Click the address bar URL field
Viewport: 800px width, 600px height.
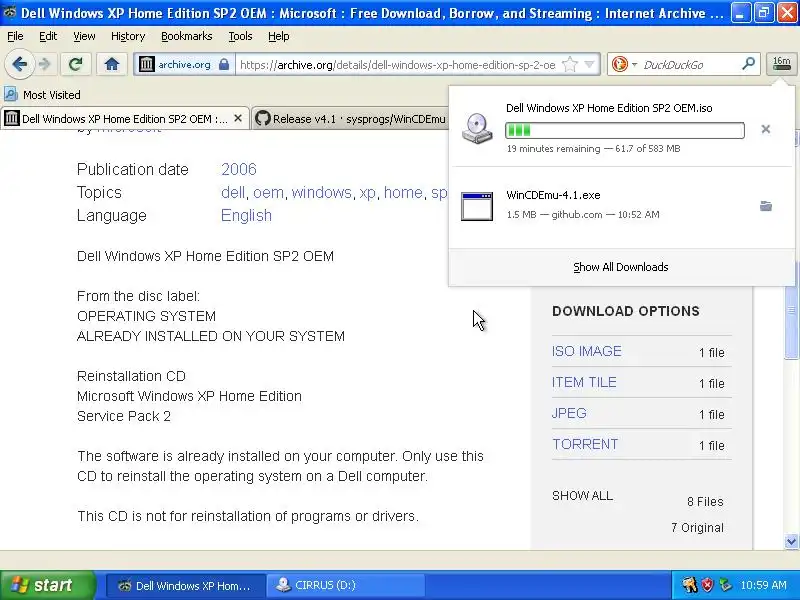point(397,65)
